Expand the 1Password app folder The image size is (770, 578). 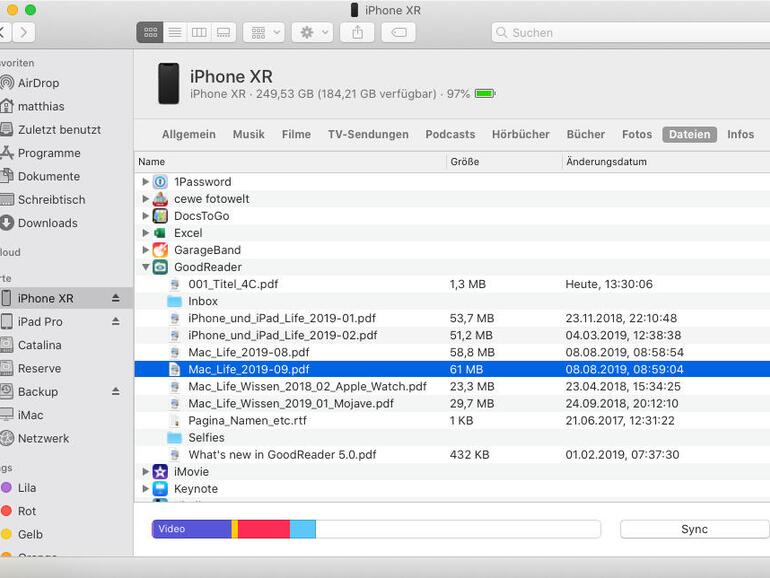click(145, 182)
